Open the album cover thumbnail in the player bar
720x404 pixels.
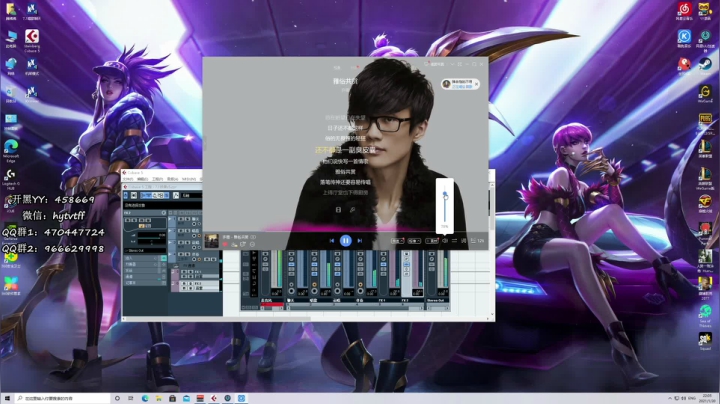(212, 241)
